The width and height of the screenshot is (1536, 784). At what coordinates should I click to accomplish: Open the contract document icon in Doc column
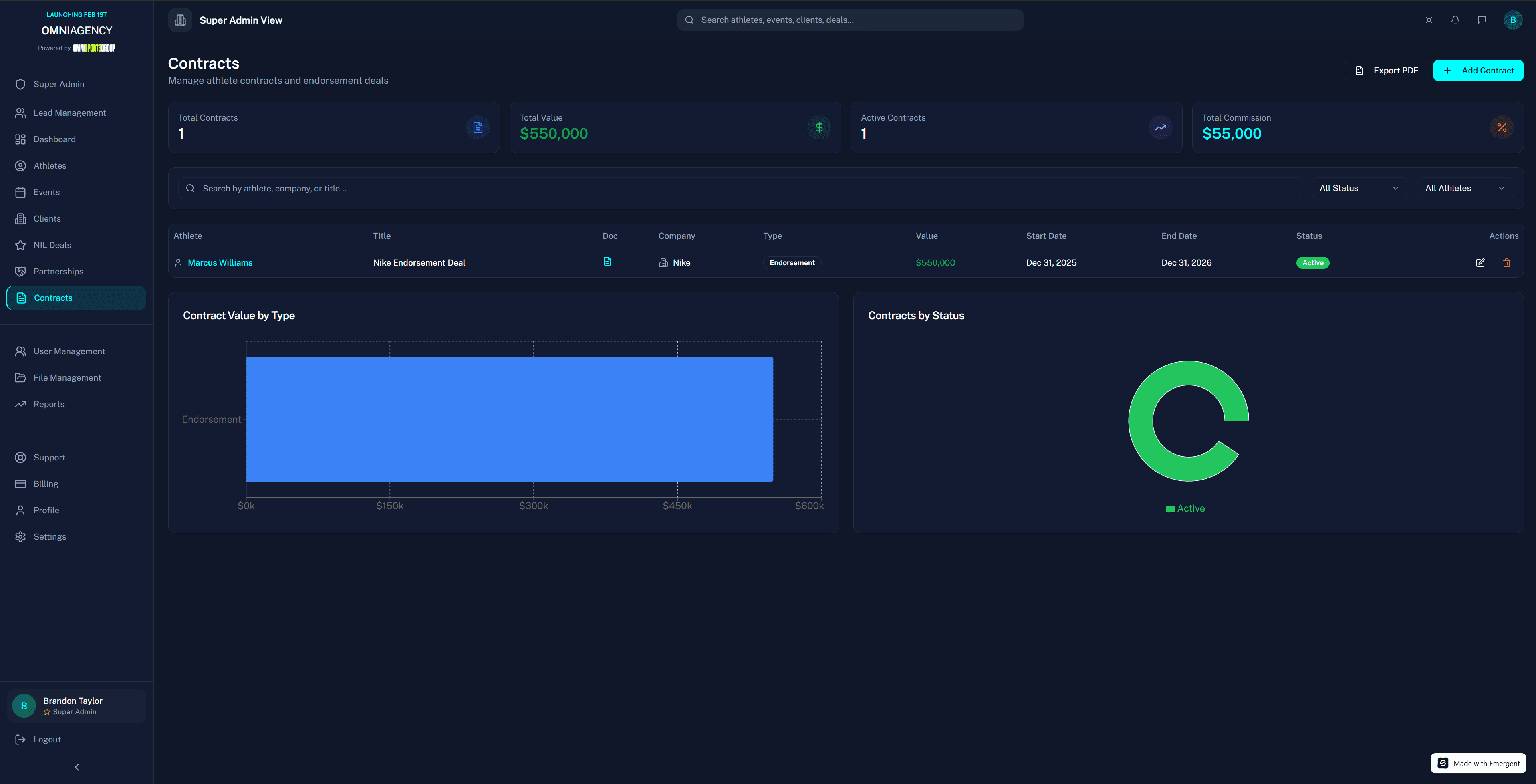(x=607, y=262)
